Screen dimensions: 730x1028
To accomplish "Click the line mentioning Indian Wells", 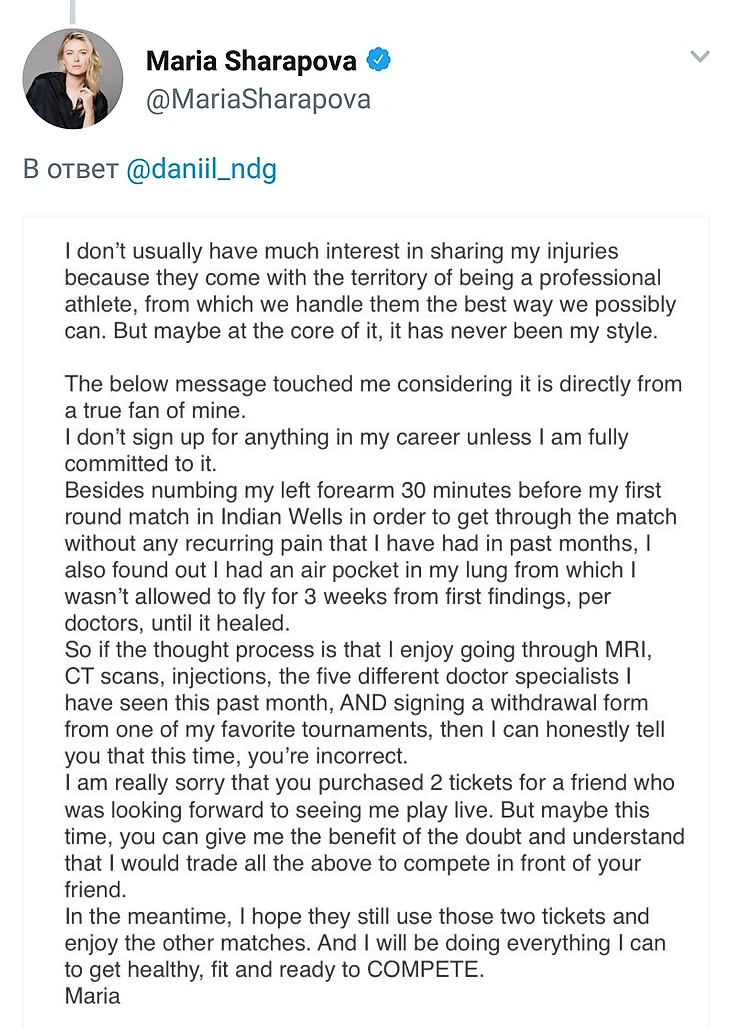I will [370, 518].
